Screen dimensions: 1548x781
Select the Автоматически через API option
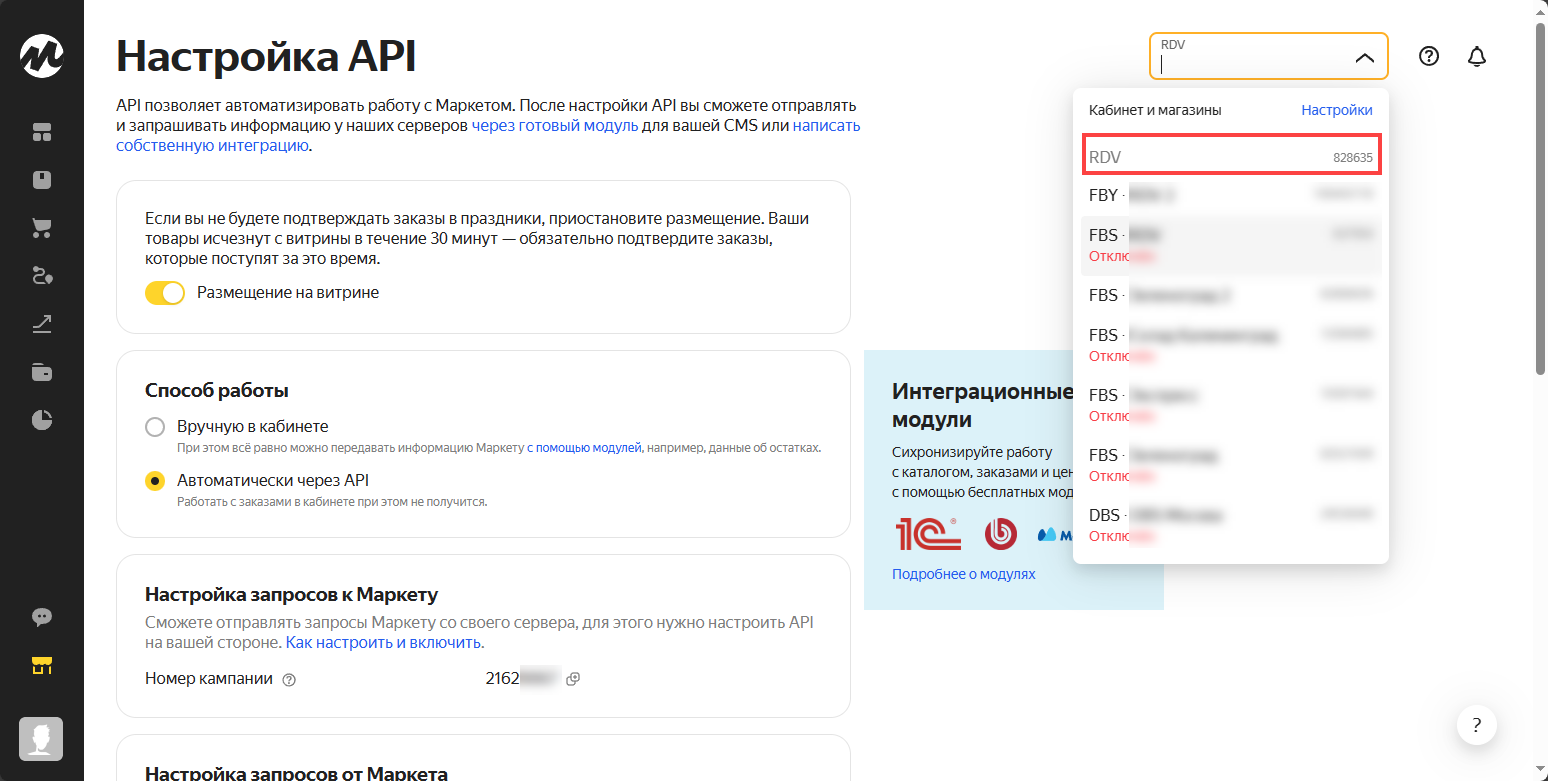155,481
